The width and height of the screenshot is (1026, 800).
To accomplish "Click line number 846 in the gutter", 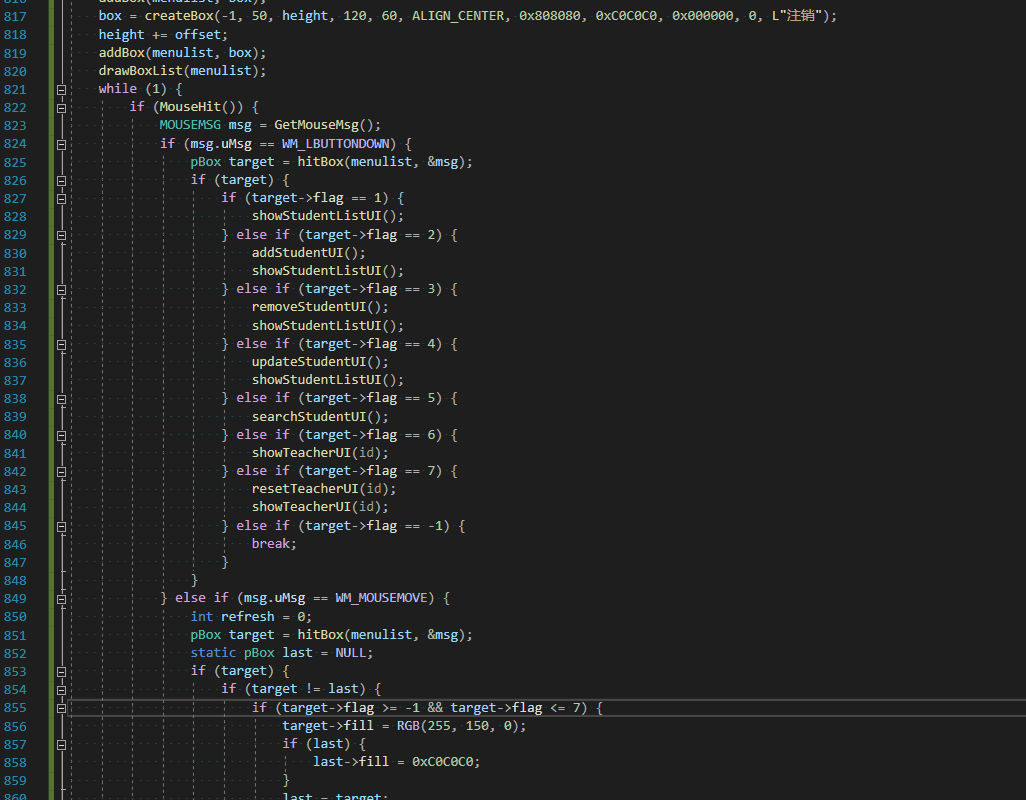I will (x=15, y=544).
